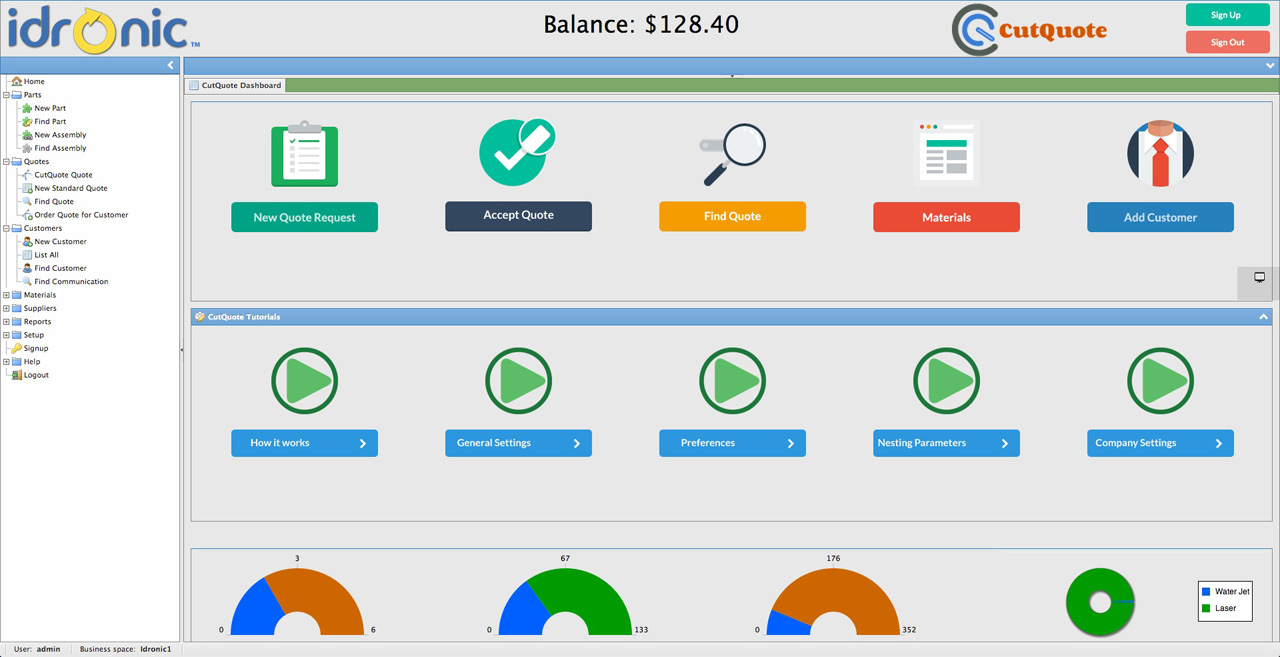Collapse the Customers tree node
This screenshot has width=1280, height=657.
[6, 228]
